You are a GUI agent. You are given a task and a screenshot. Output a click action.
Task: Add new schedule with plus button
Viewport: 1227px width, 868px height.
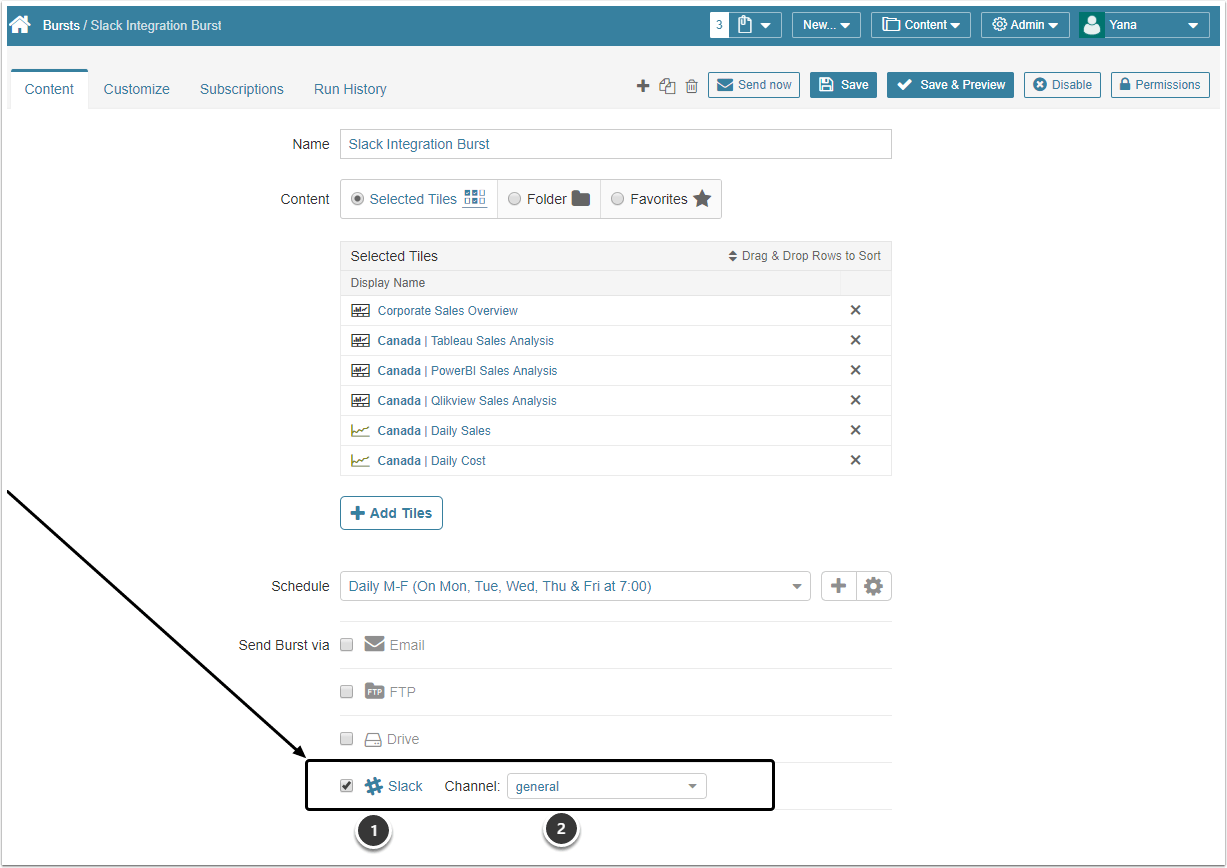(x=839, y=586)
